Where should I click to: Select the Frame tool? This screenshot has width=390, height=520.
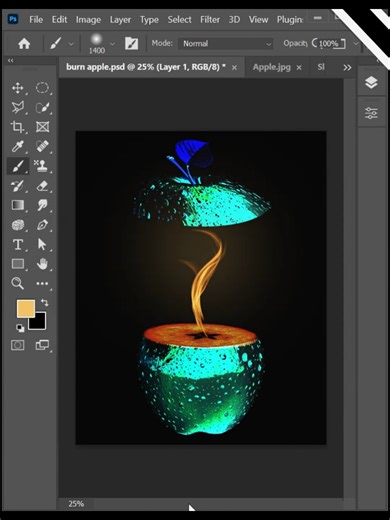(x=42, y=127)
